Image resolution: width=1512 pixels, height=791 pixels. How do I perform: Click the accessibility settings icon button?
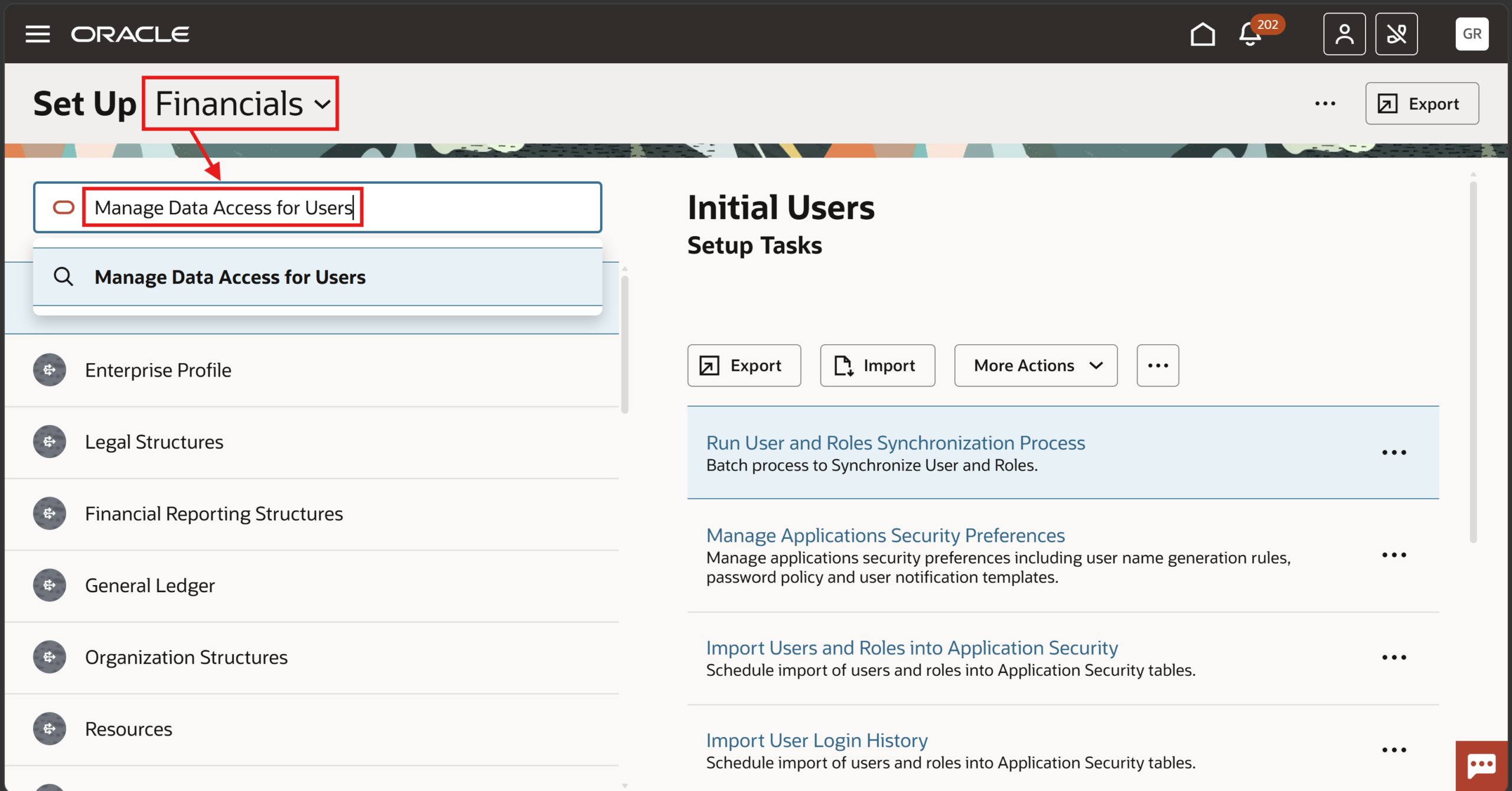1396,34
